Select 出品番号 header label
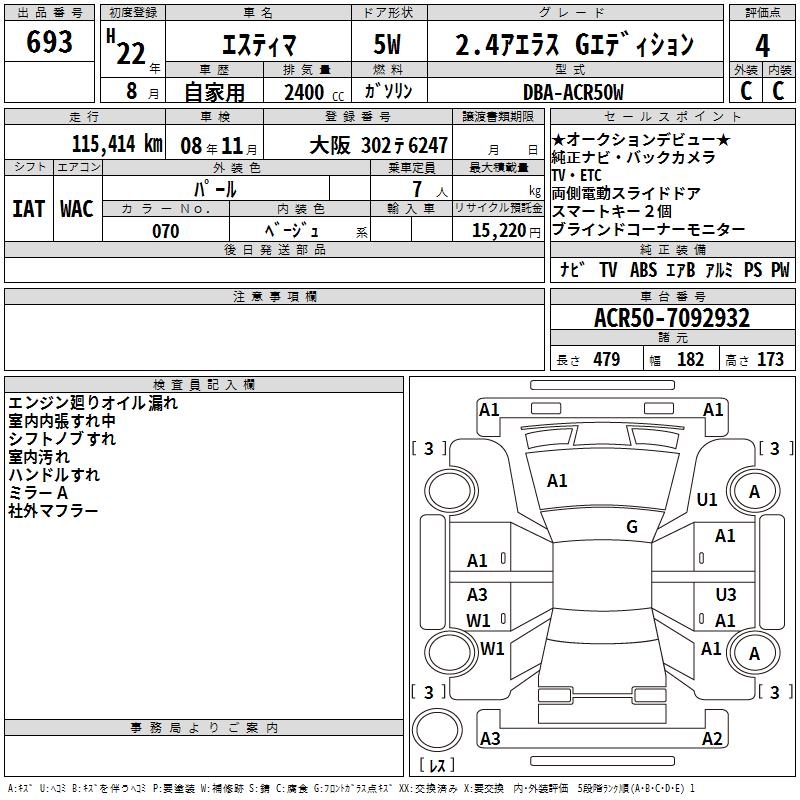 coord(49,13)
